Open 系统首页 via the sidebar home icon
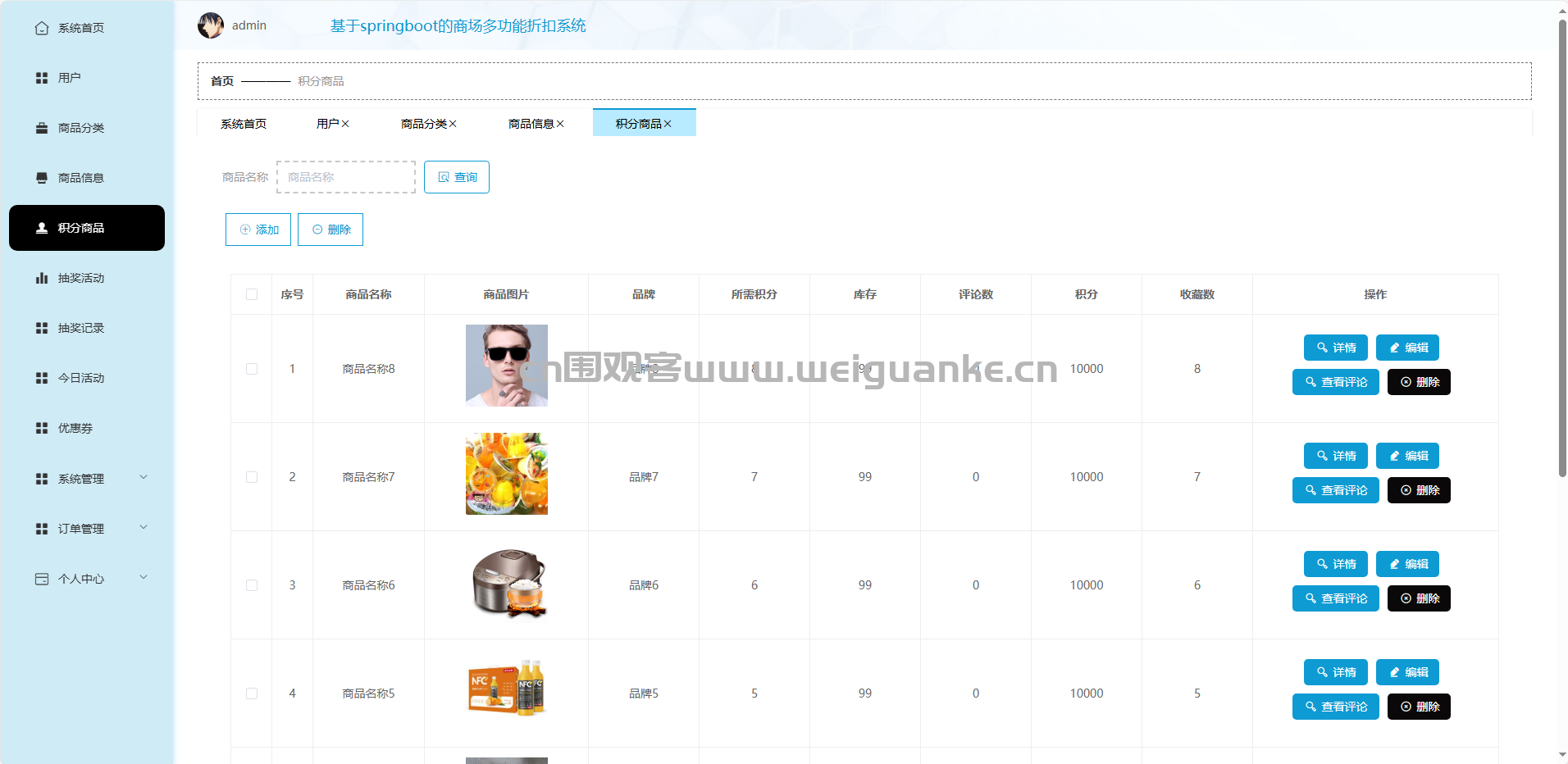The image size is (1568, 764). pyautogui.click(x=42, y=28)
